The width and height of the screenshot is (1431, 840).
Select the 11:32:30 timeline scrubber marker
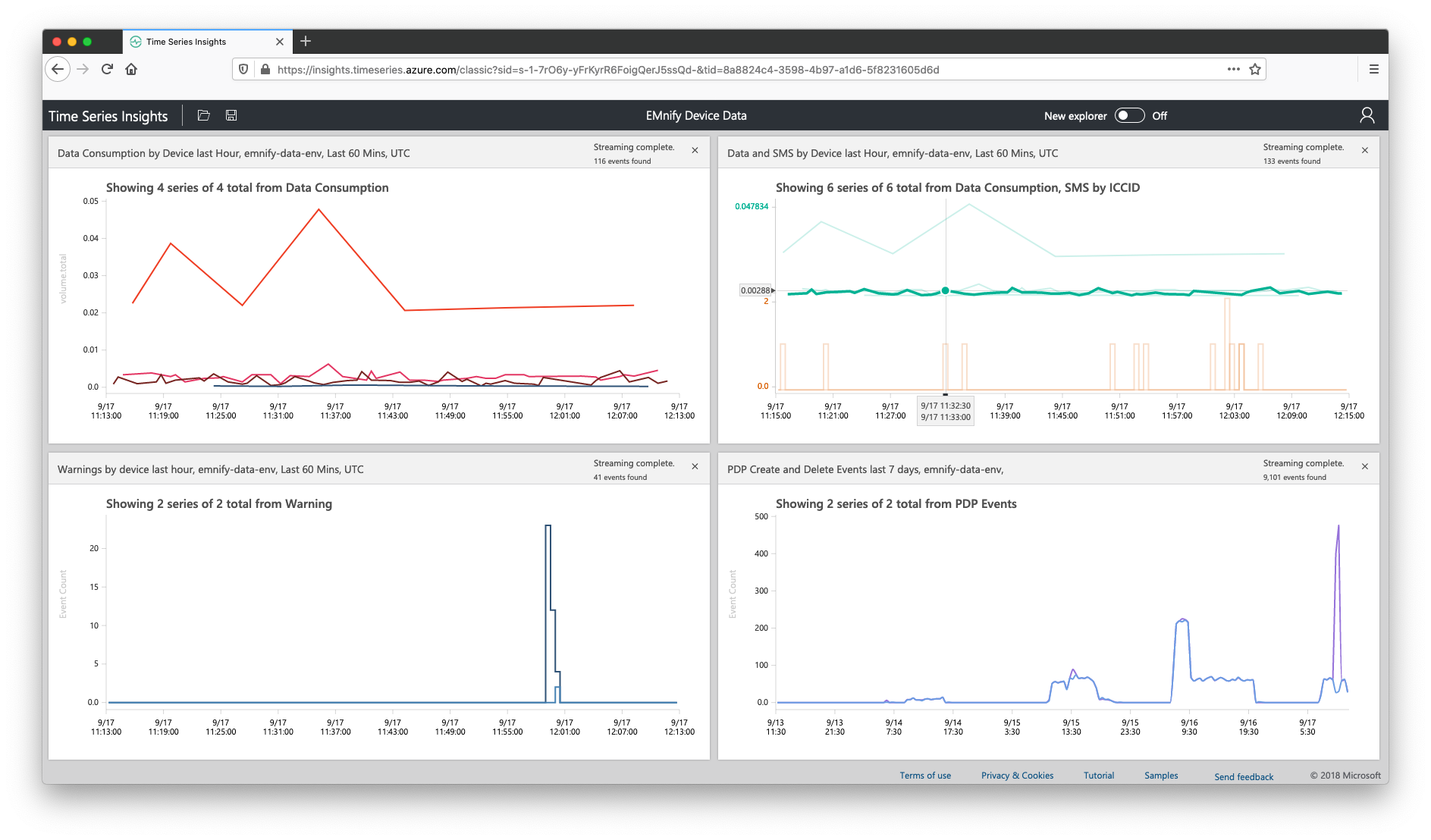pyautogui.click(x=946, y=394)
